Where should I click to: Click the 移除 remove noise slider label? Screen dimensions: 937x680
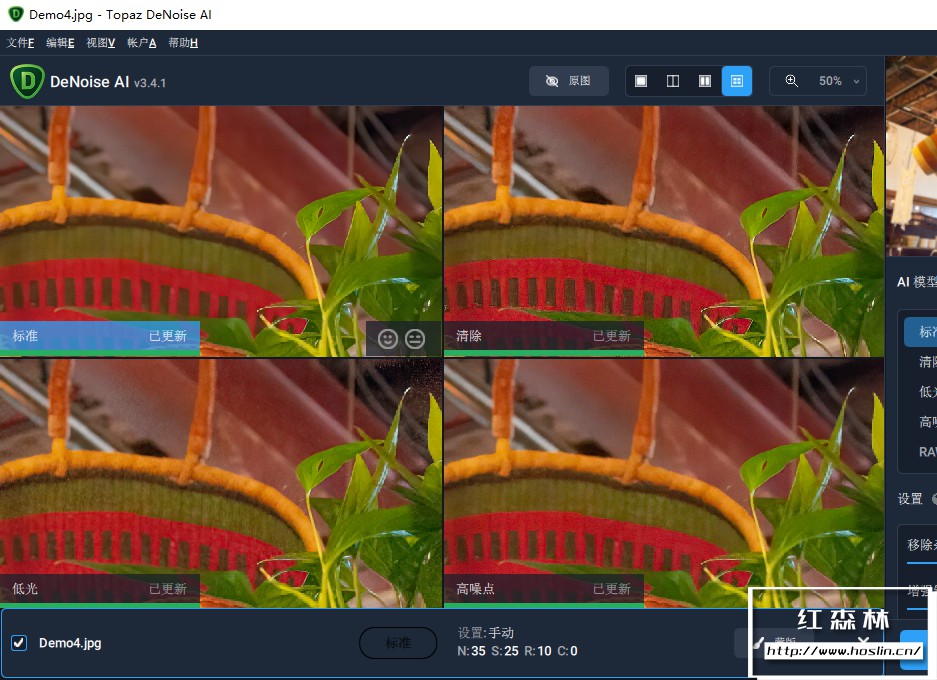(x=922, y=544)
